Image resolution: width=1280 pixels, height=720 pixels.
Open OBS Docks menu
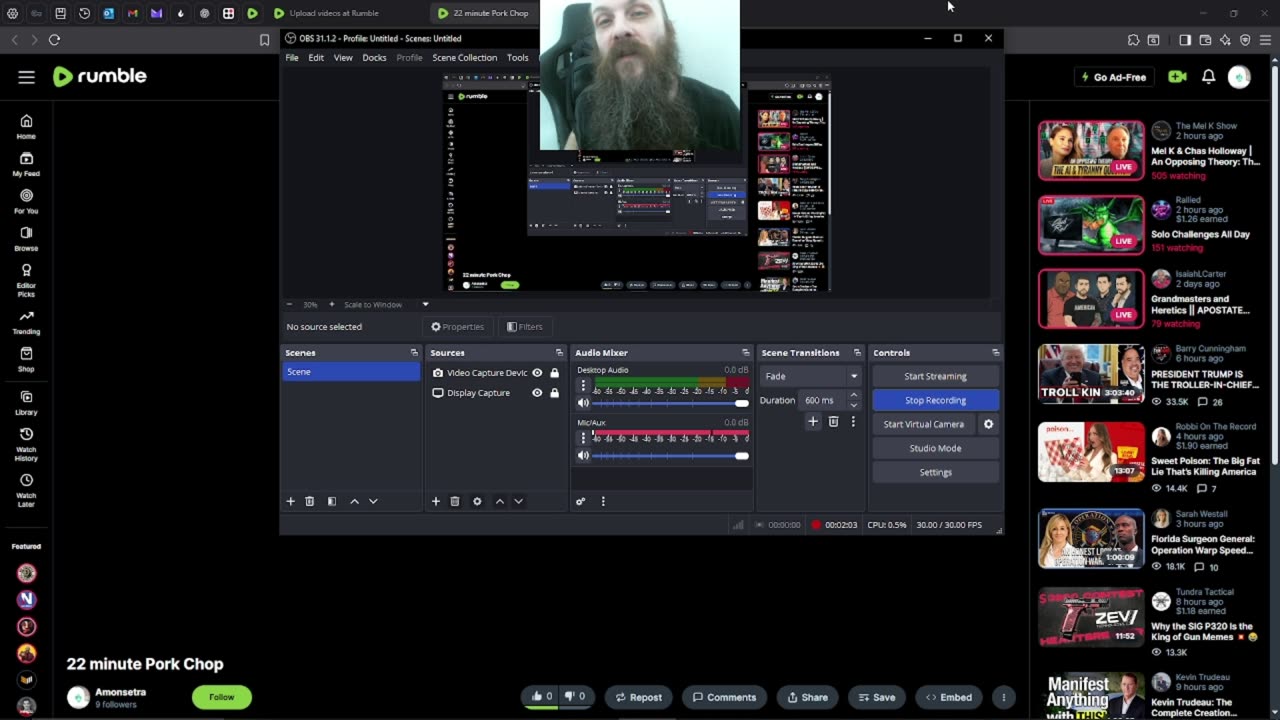[x=374, y=58]
